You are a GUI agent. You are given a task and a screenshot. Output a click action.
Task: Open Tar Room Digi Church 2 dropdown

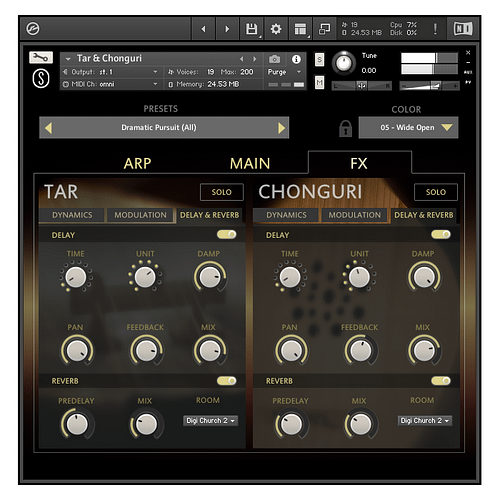tap(210, 421)
